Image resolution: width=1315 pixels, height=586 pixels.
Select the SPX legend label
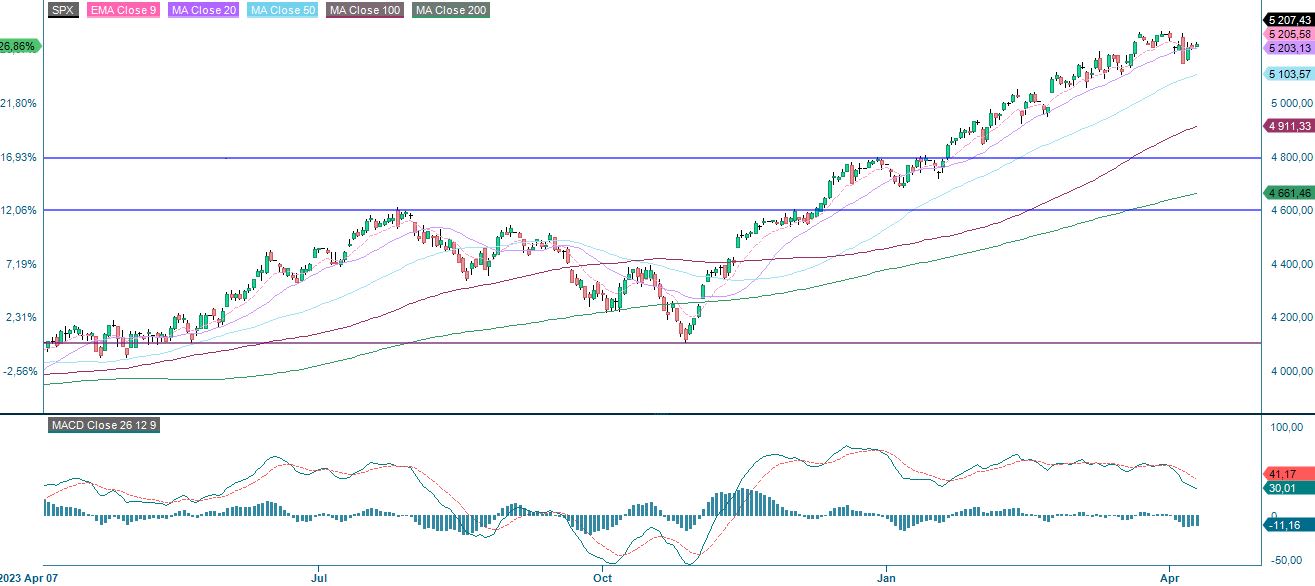coord(63,10)
